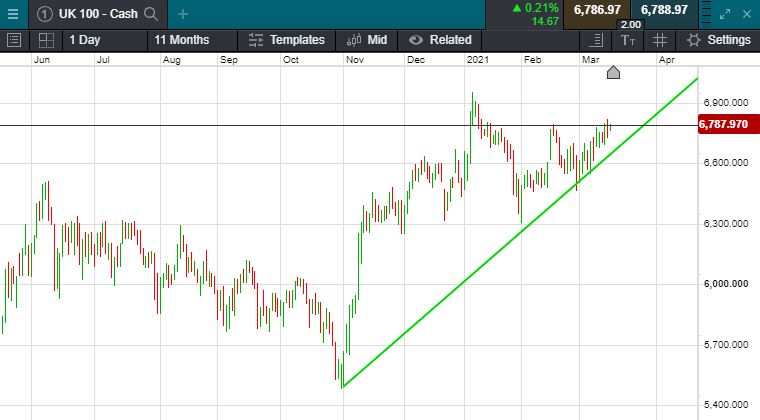Add a new chart tab with plus
Image resolution: width=760 pixels, height=420 pixels.
click(183, 14)
